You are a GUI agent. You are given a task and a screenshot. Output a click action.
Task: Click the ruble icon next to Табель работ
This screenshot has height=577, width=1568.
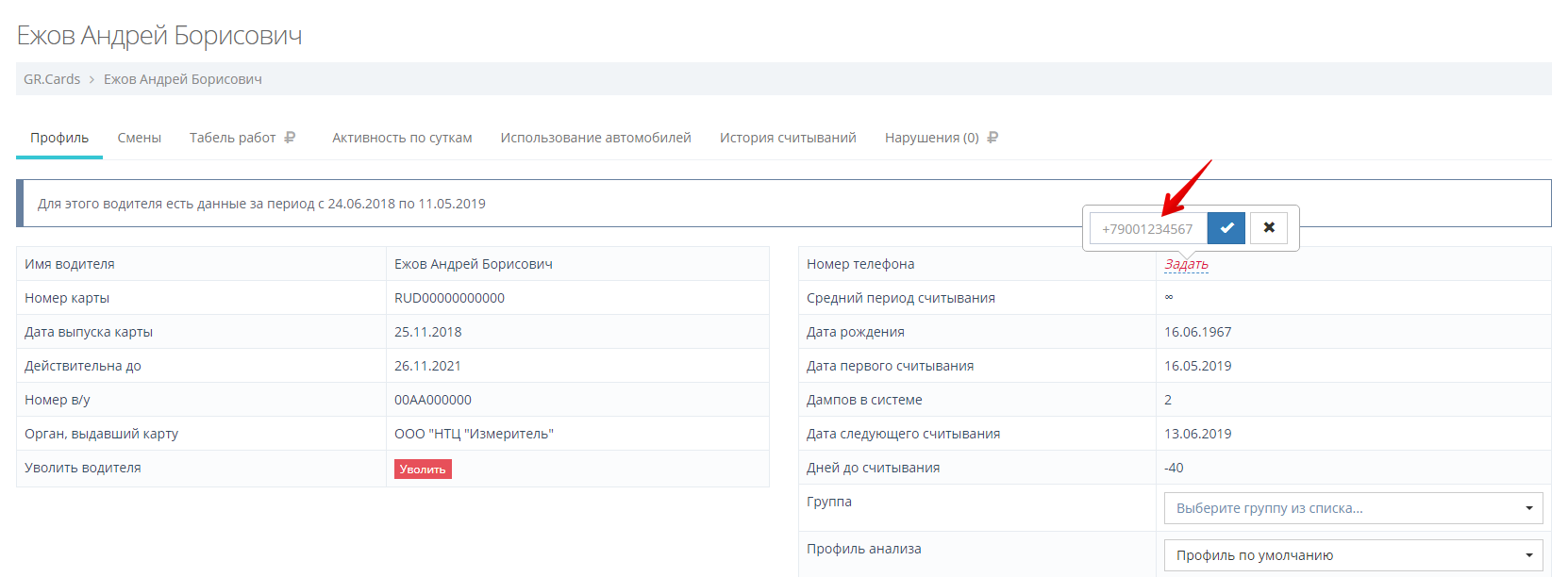click(x=290, y=138)
